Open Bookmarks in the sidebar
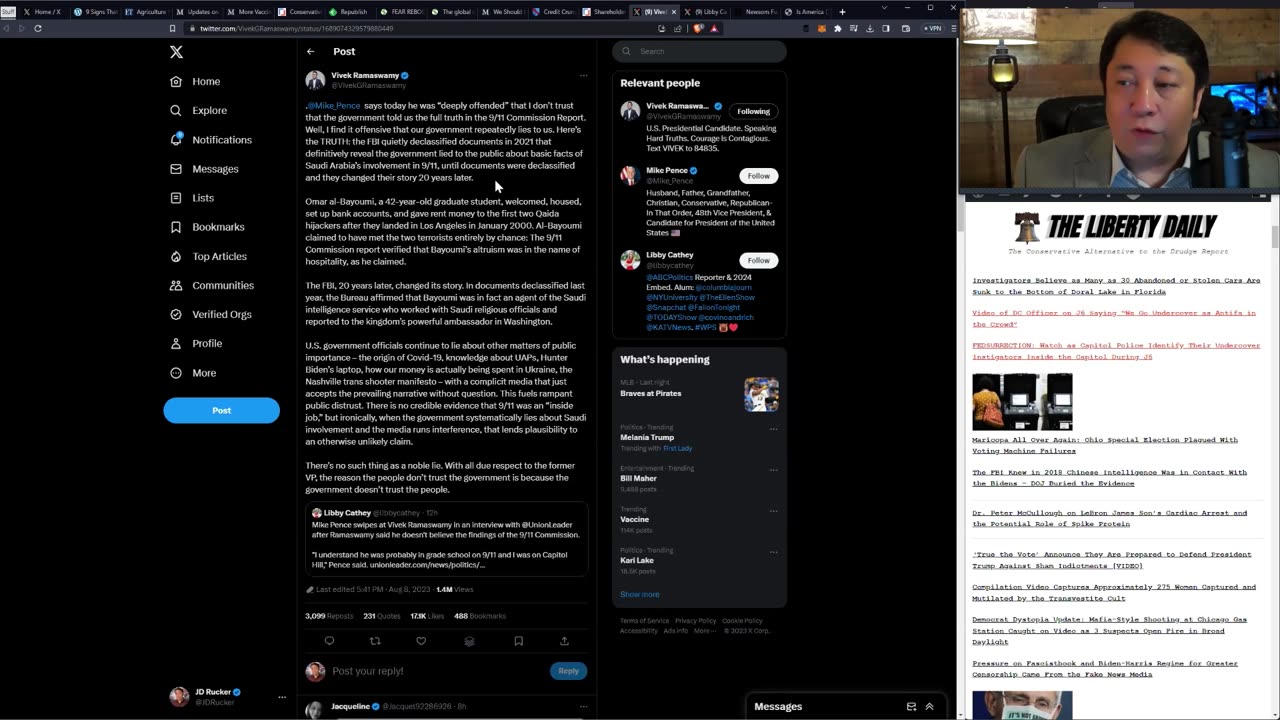The height and width of the screenshot is (720, 1280). tap(207, 227)
